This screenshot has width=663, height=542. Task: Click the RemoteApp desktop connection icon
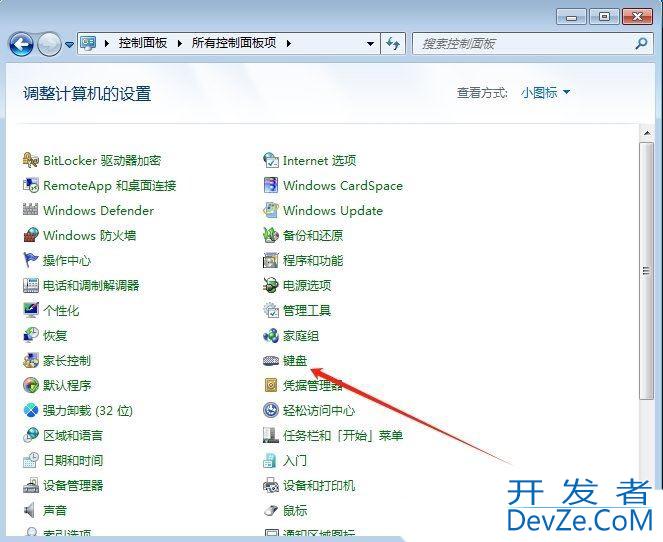click(31, 185)
